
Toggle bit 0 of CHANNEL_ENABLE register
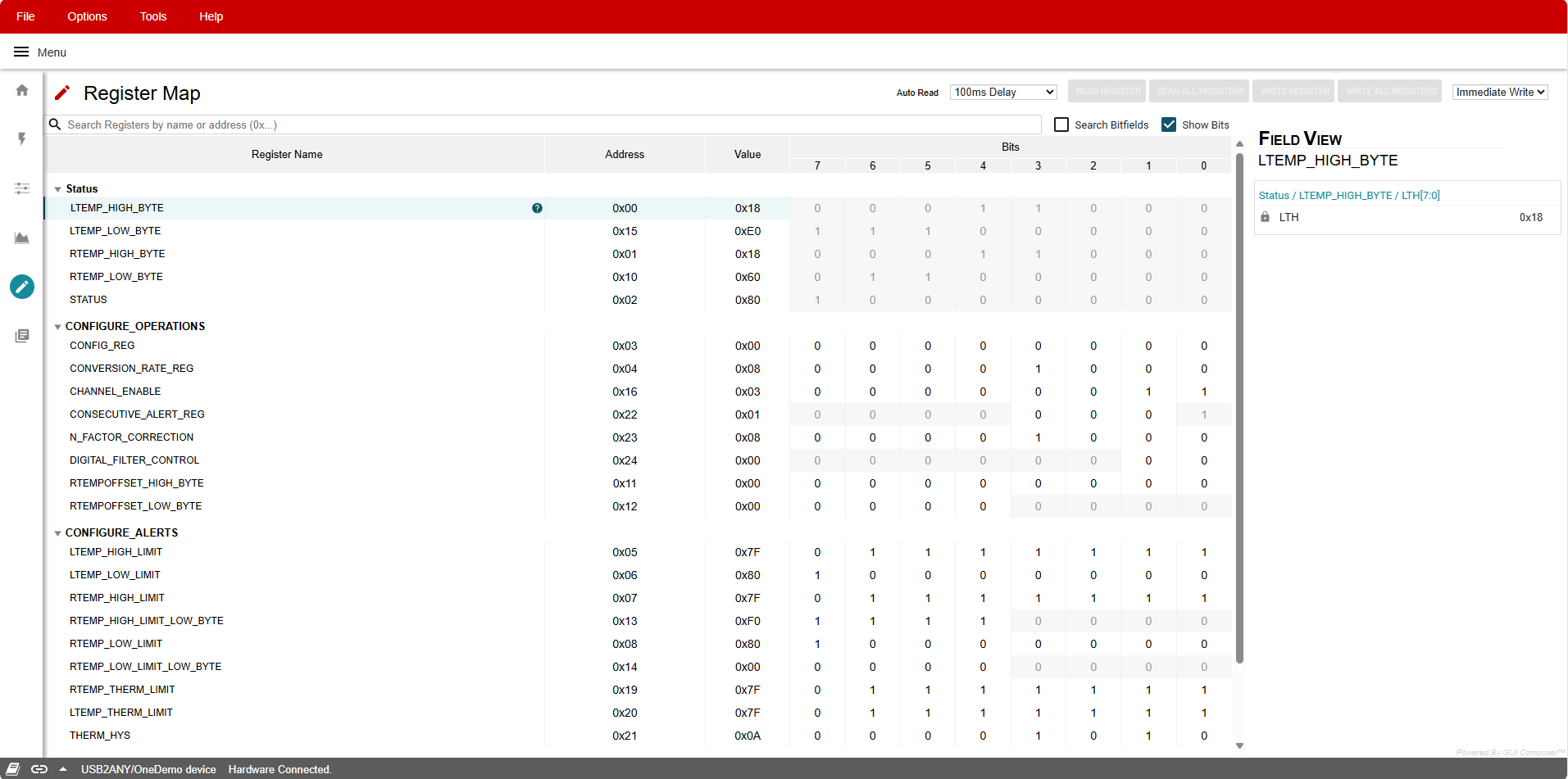pos(1203,392)
